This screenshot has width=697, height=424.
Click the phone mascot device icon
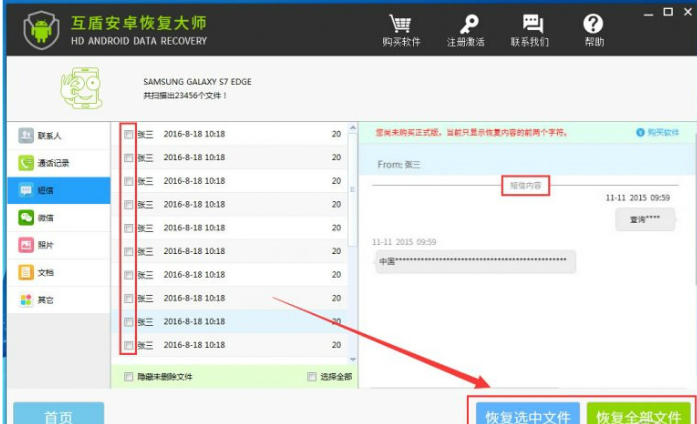pyautogui.click(x=82, y=88)
